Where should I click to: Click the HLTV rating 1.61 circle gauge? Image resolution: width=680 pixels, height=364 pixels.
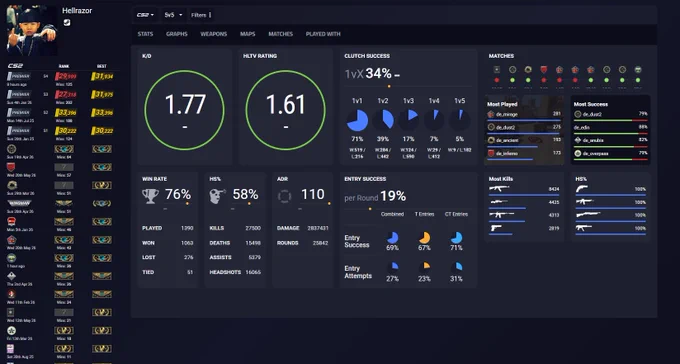click(285, 110)
